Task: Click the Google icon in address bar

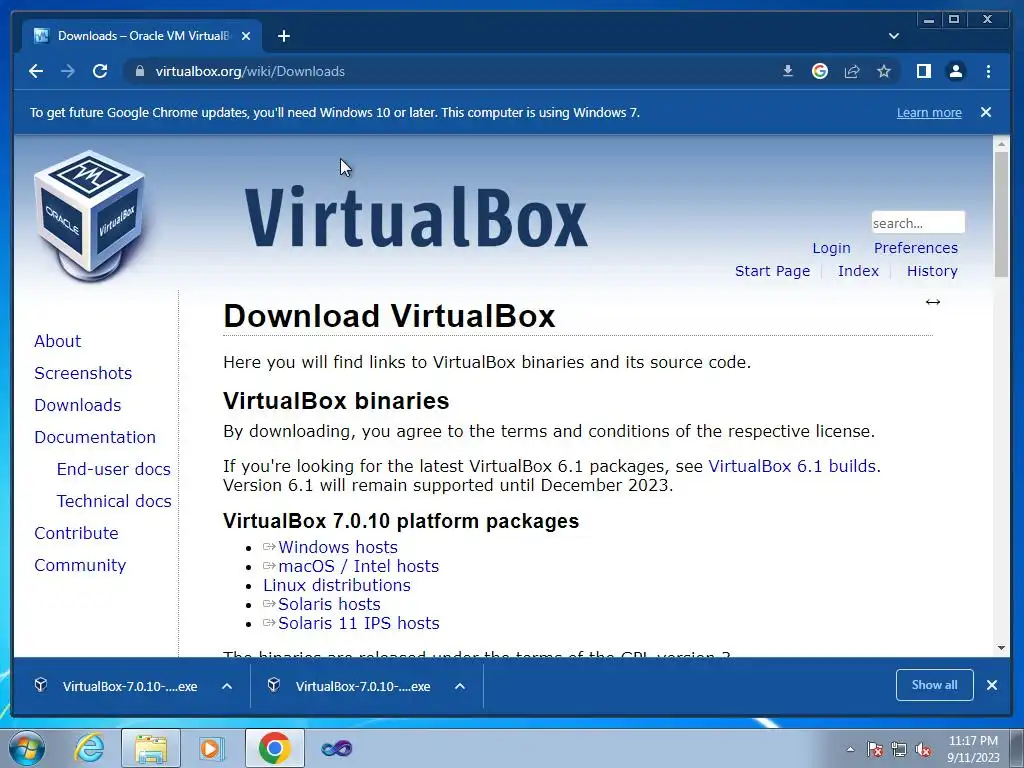Action: click(820, 71)
